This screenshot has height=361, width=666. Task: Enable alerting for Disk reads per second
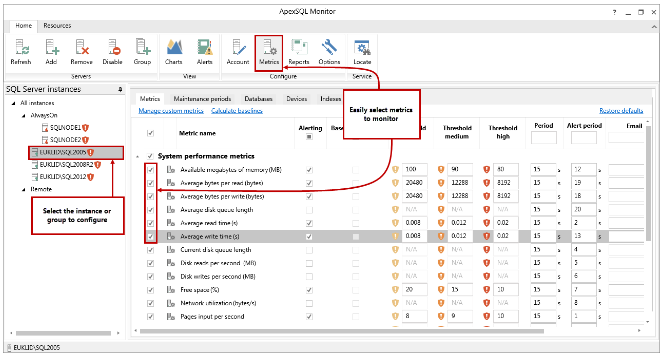click(309, 263)
